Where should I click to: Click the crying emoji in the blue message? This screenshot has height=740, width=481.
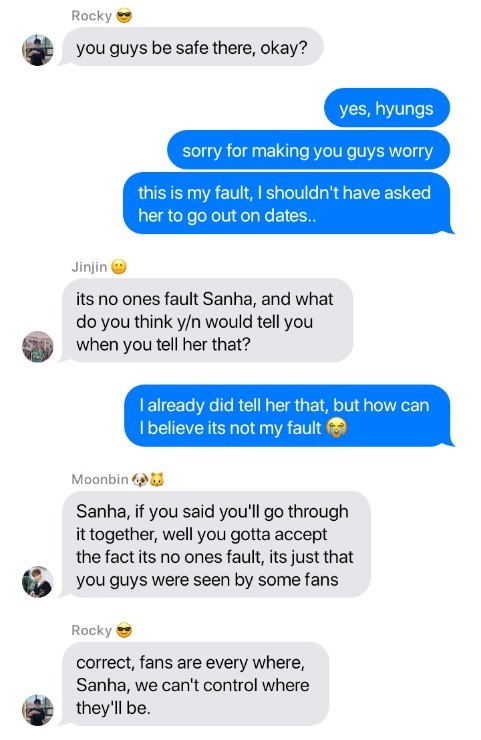tap(337, 428)
